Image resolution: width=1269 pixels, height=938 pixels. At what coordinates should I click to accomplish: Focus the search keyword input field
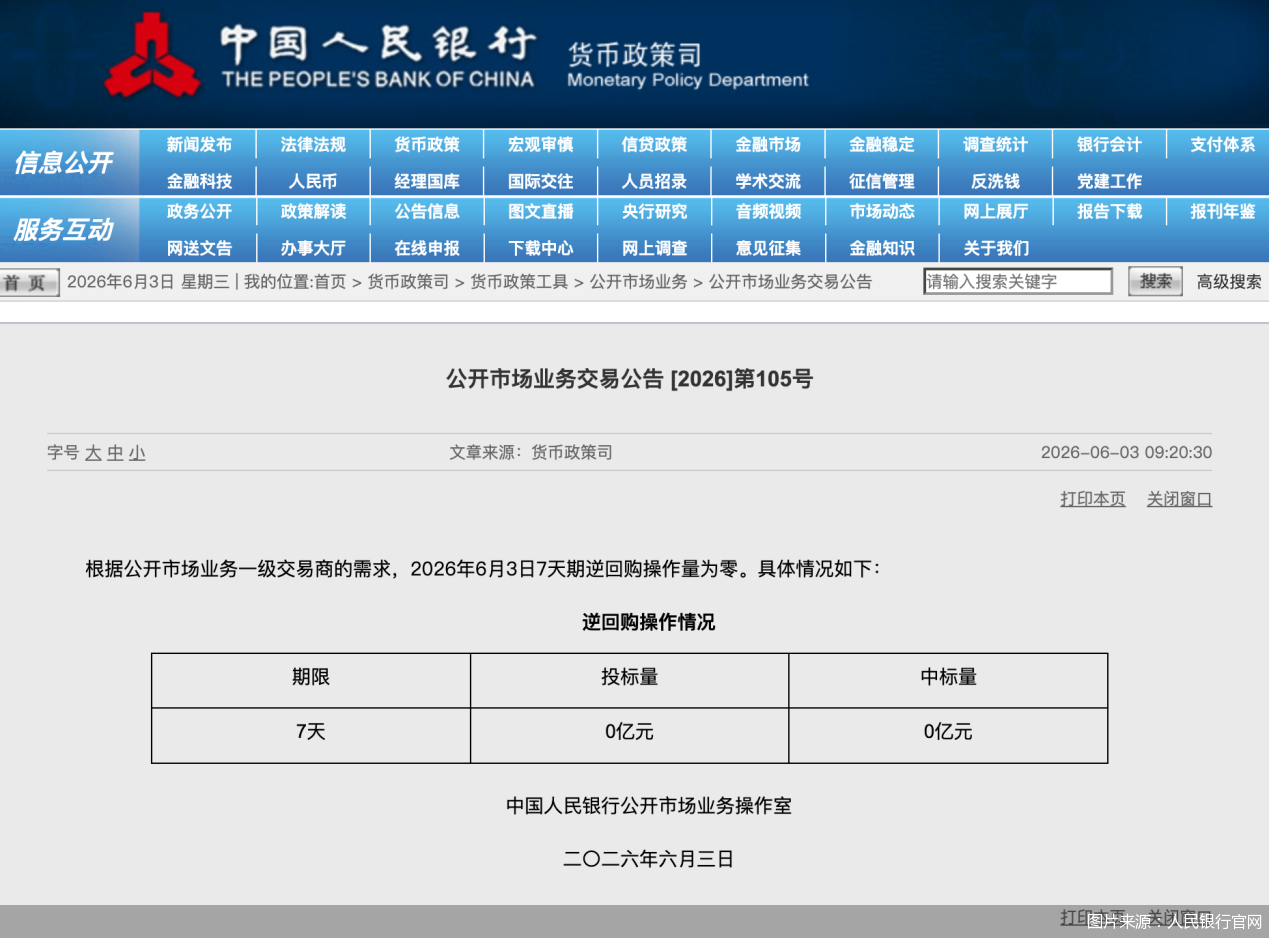point(1018,282)
